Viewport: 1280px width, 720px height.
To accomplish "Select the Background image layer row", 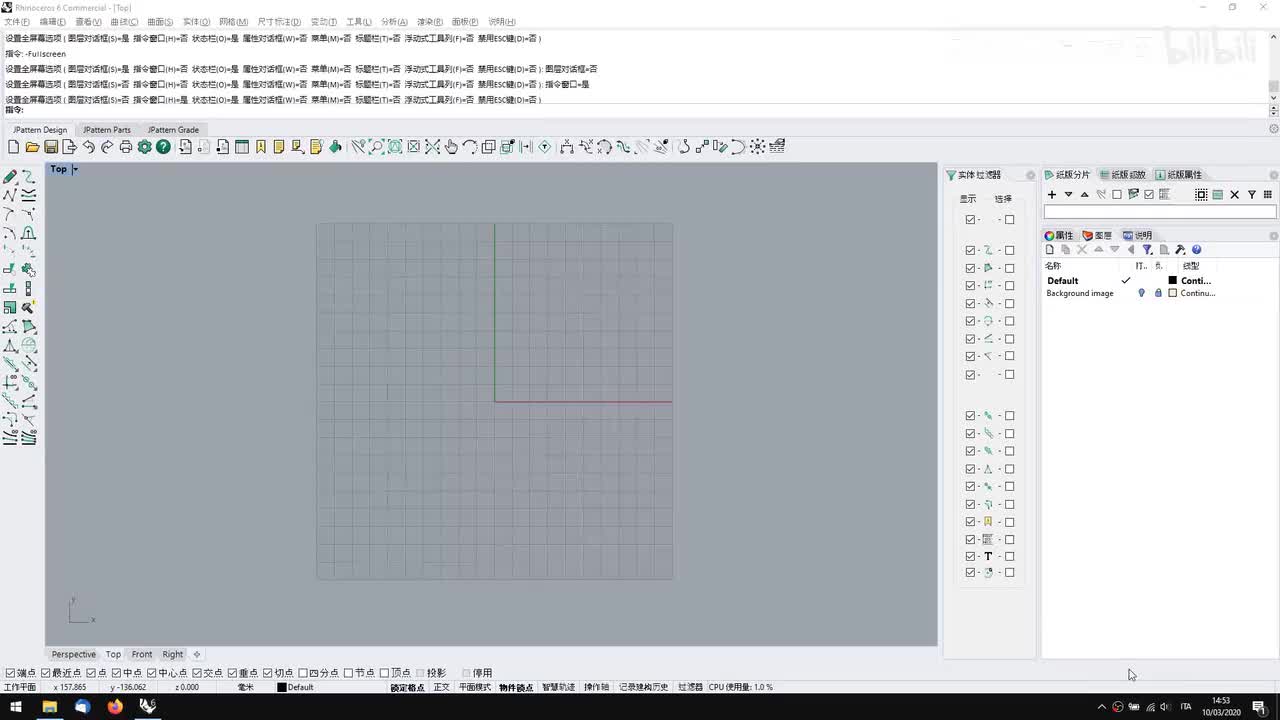I will 1160,293.
